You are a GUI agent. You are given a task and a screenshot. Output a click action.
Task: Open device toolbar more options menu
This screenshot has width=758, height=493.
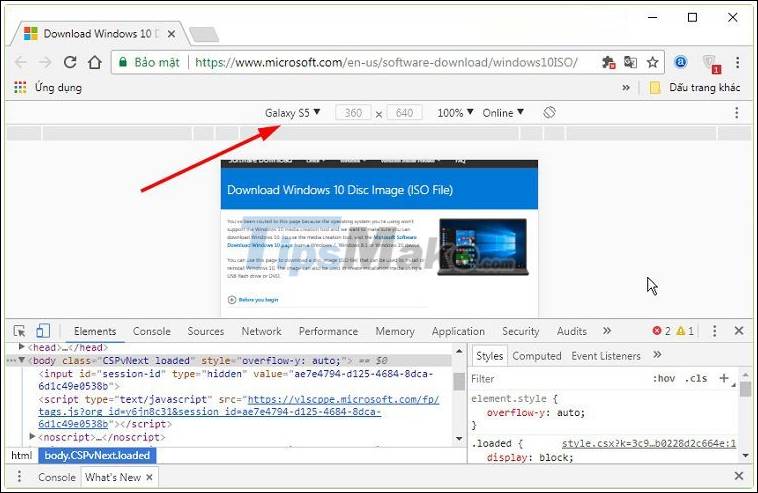click(x=736, y=113)
